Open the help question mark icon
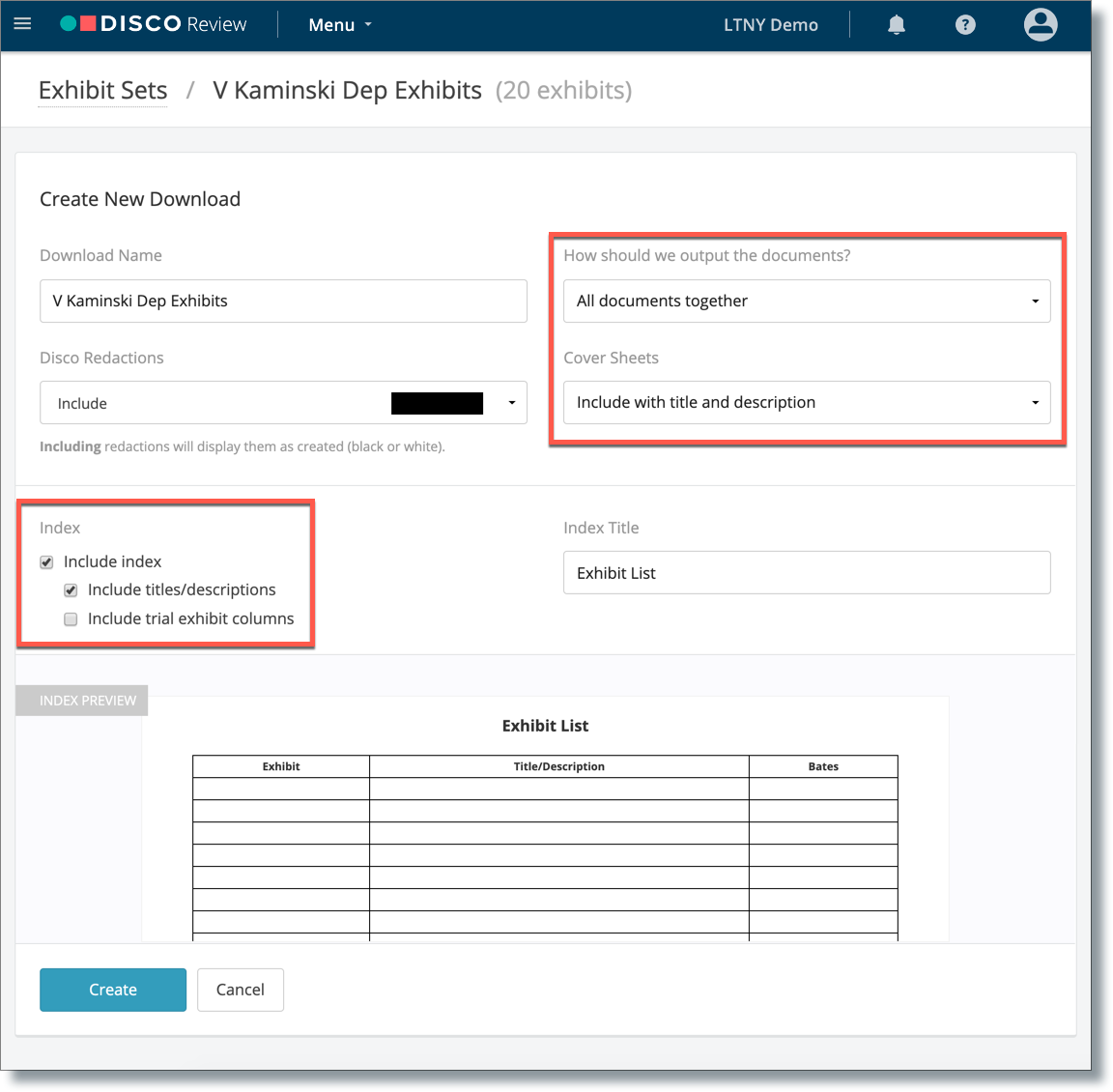1113x1092 pixels. coord(964,25)
